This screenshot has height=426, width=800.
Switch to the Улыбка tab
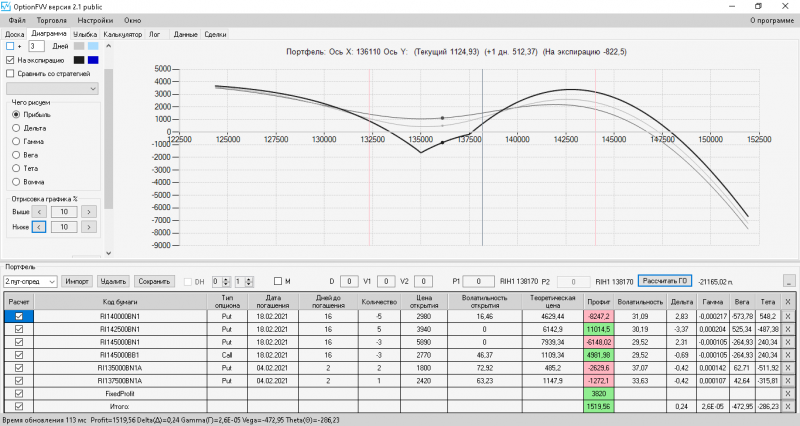85,34
